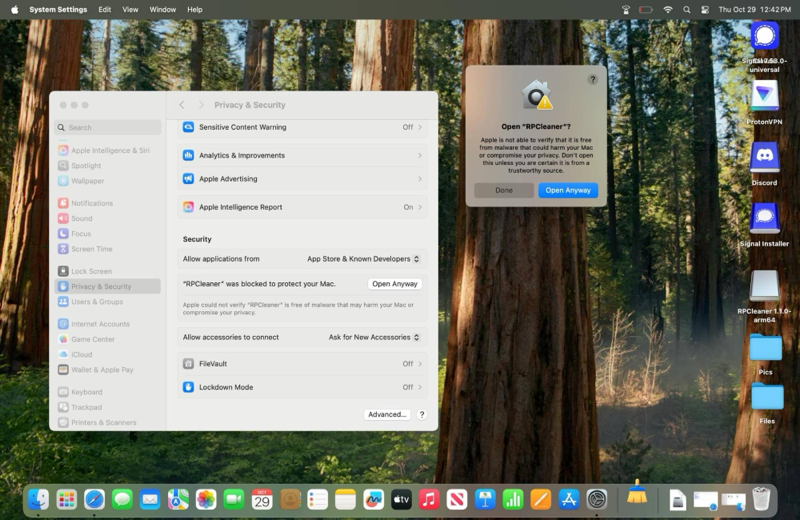The height and width of the screenshot is (520, 800).
Task: Open the Apple menu
Action: 15,9
